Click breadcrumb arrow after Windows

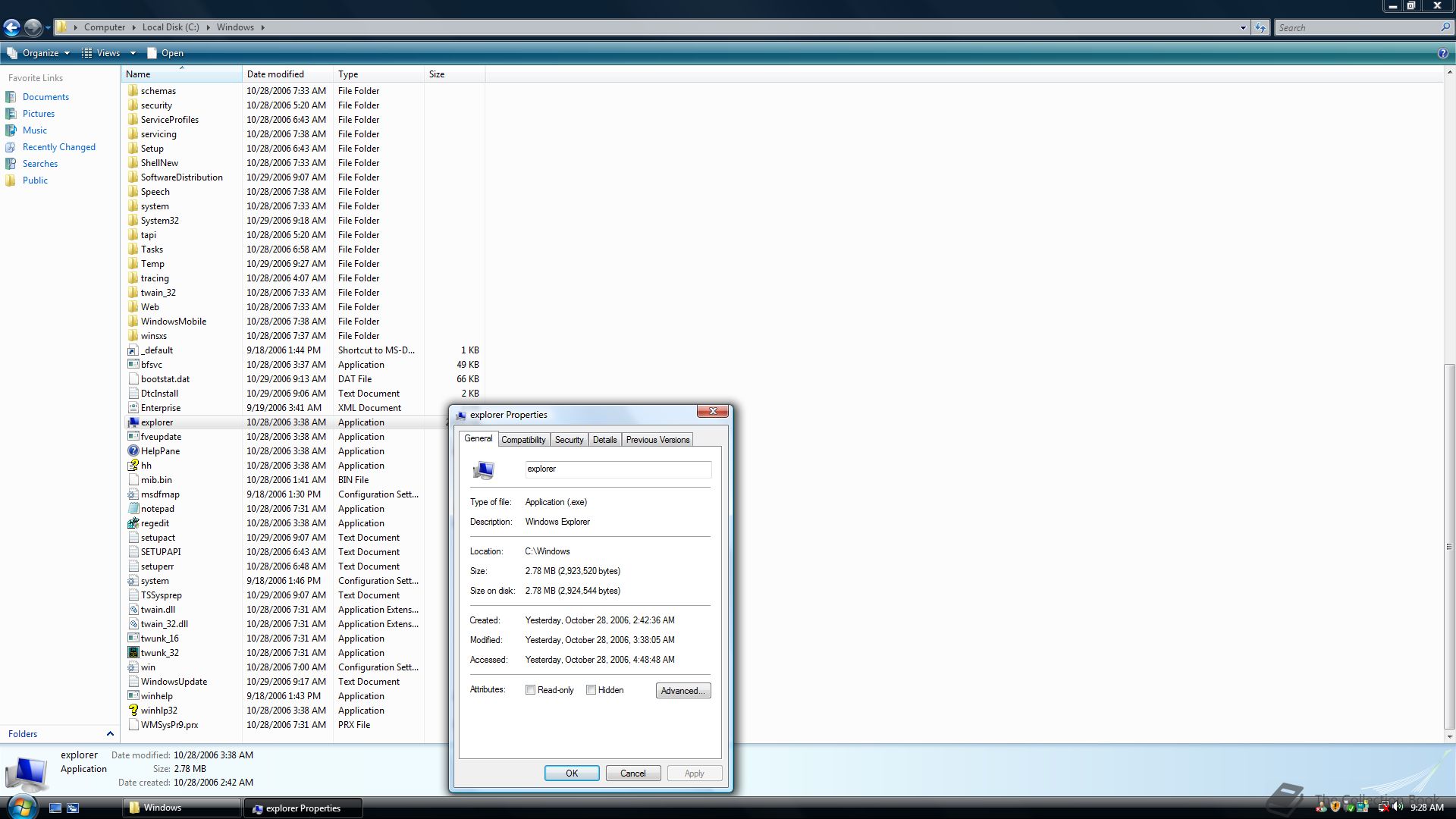tap(262, 27)
